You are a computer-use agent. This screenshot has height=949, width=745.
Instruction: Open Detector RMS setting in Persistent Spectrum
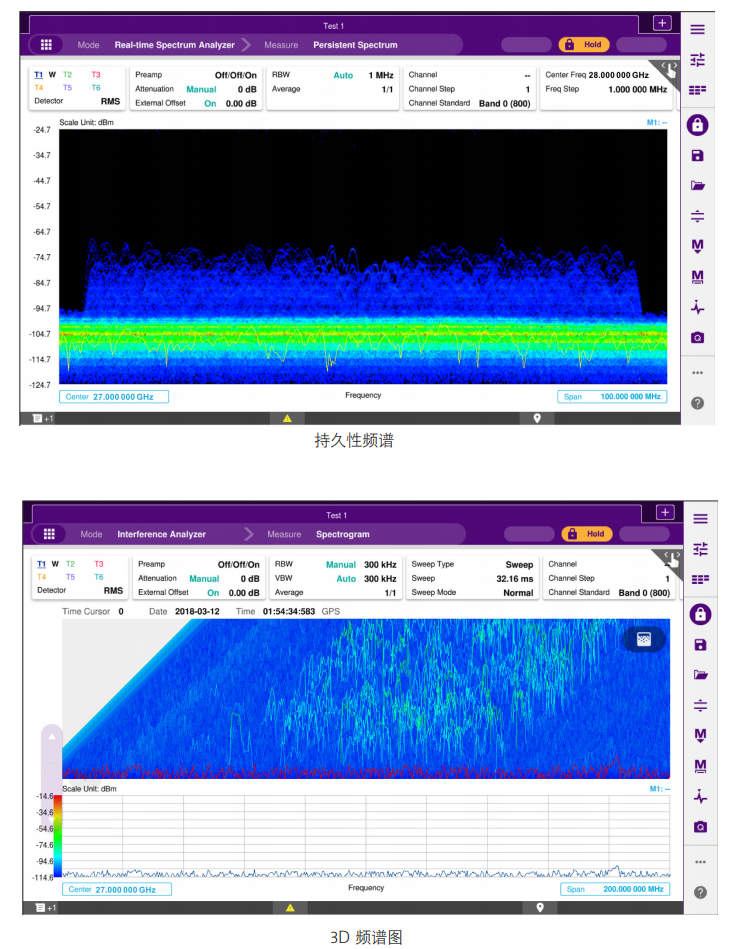(x=77, y=101)
